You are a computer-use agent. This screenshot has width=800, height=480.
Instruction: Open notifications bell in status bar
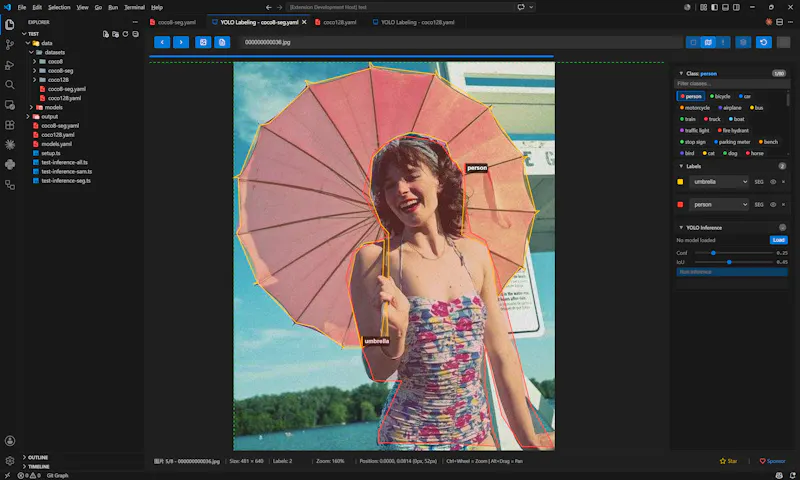coord(792,475)
